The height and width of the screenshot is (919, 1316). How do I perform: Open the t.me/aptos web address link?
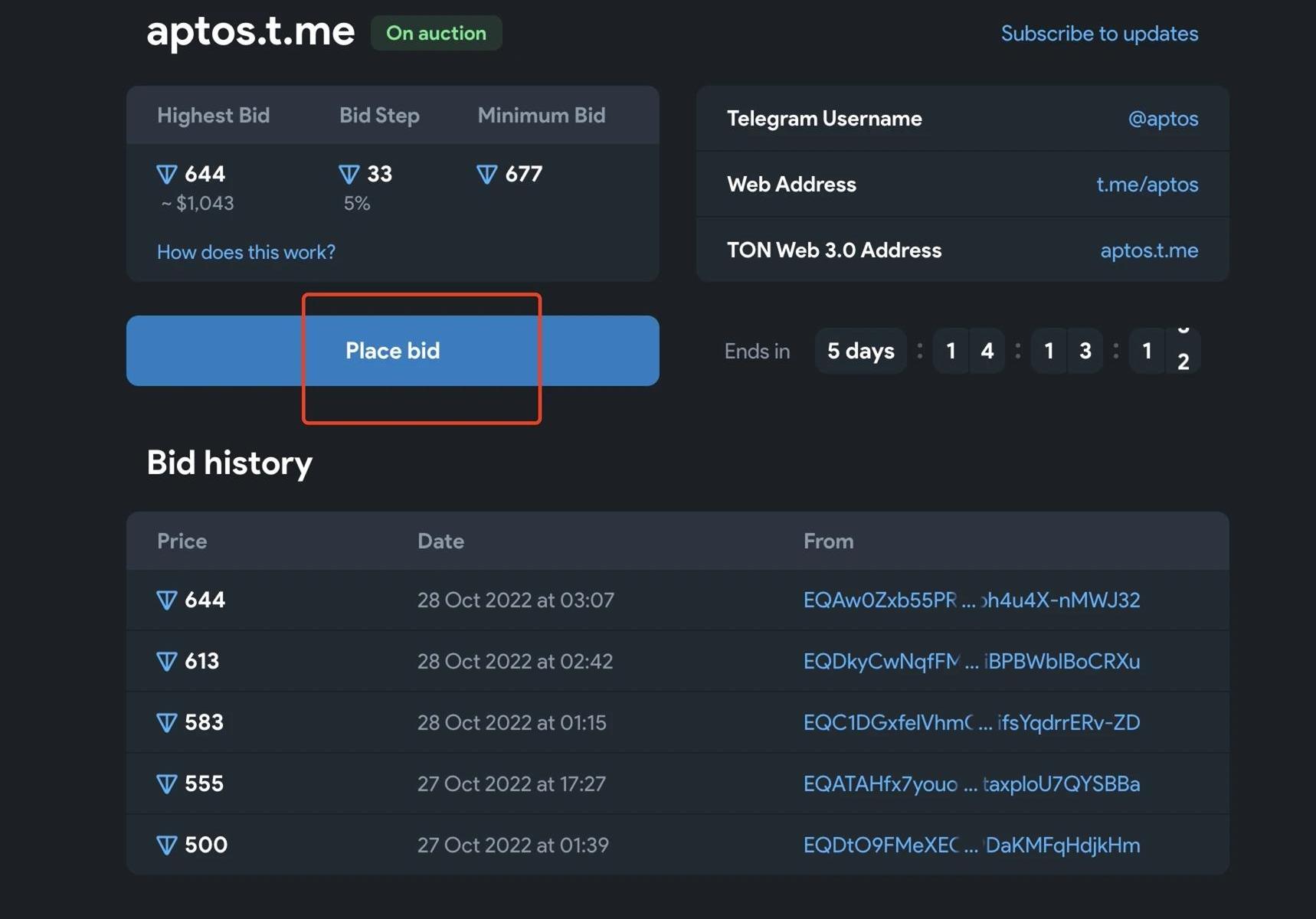point(1147,185)
